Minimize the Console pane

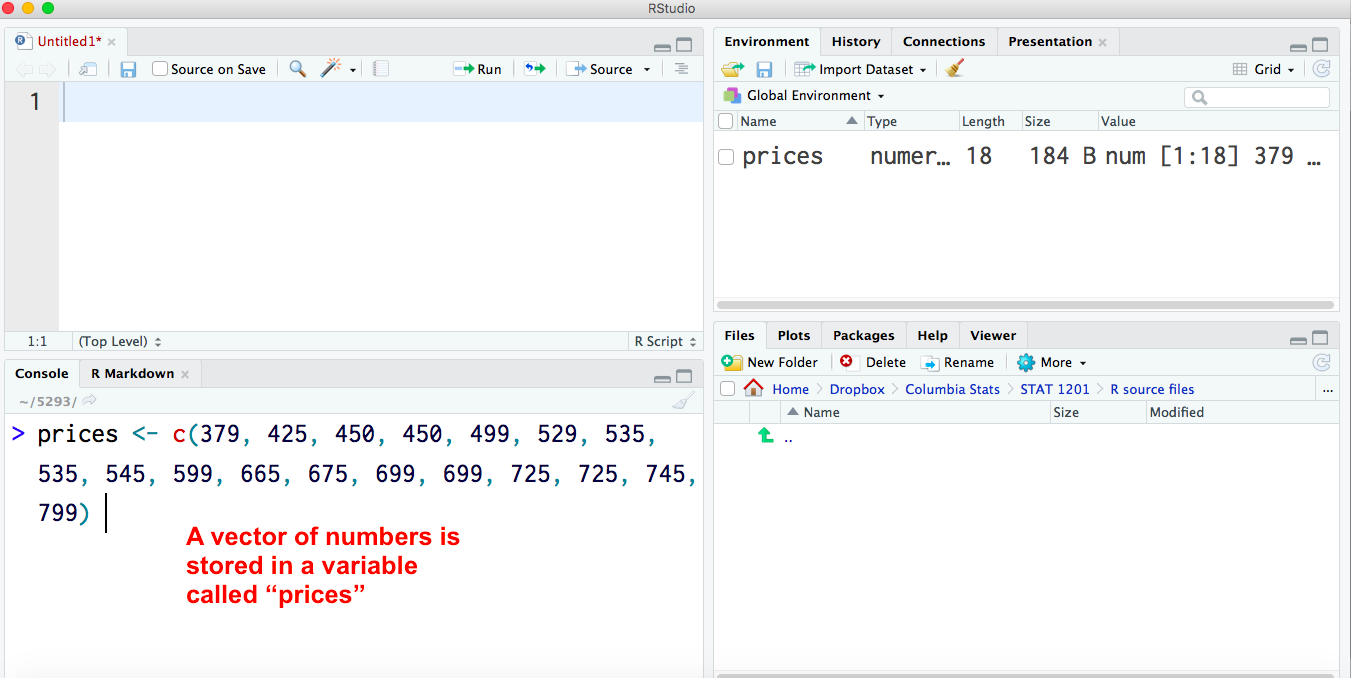pyautogui.click(x=662, y=378)
